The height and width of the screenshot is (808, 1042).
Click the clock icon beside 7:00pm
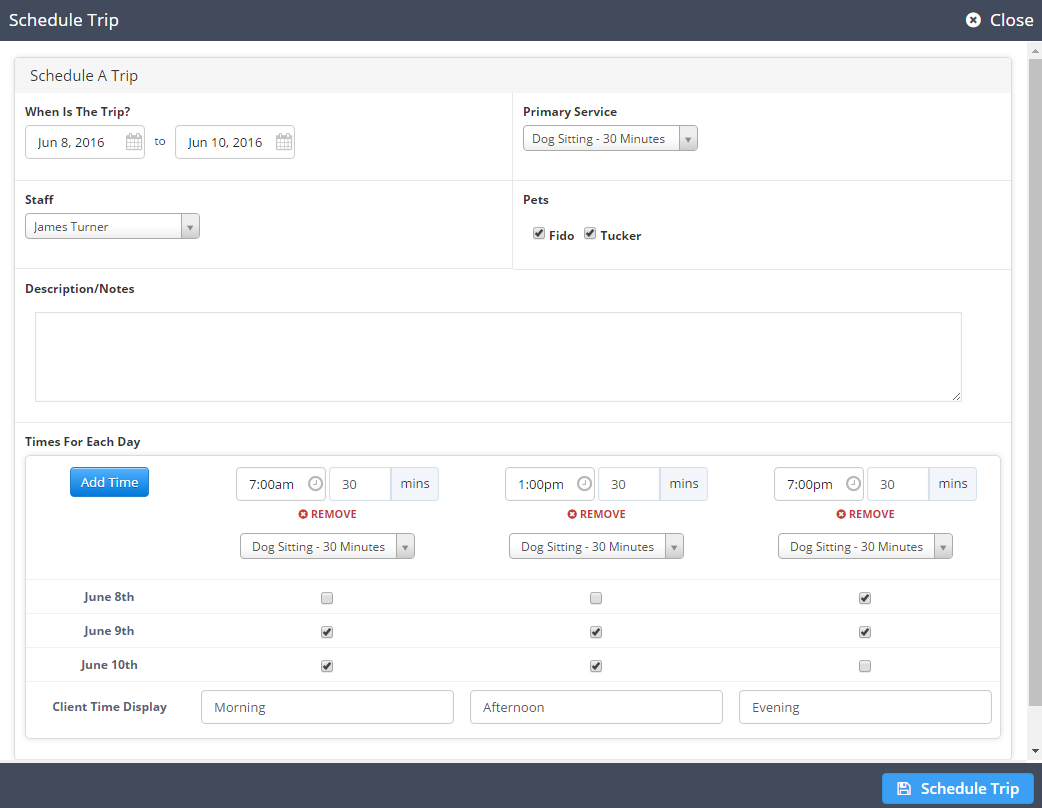(x=853, y=484)
